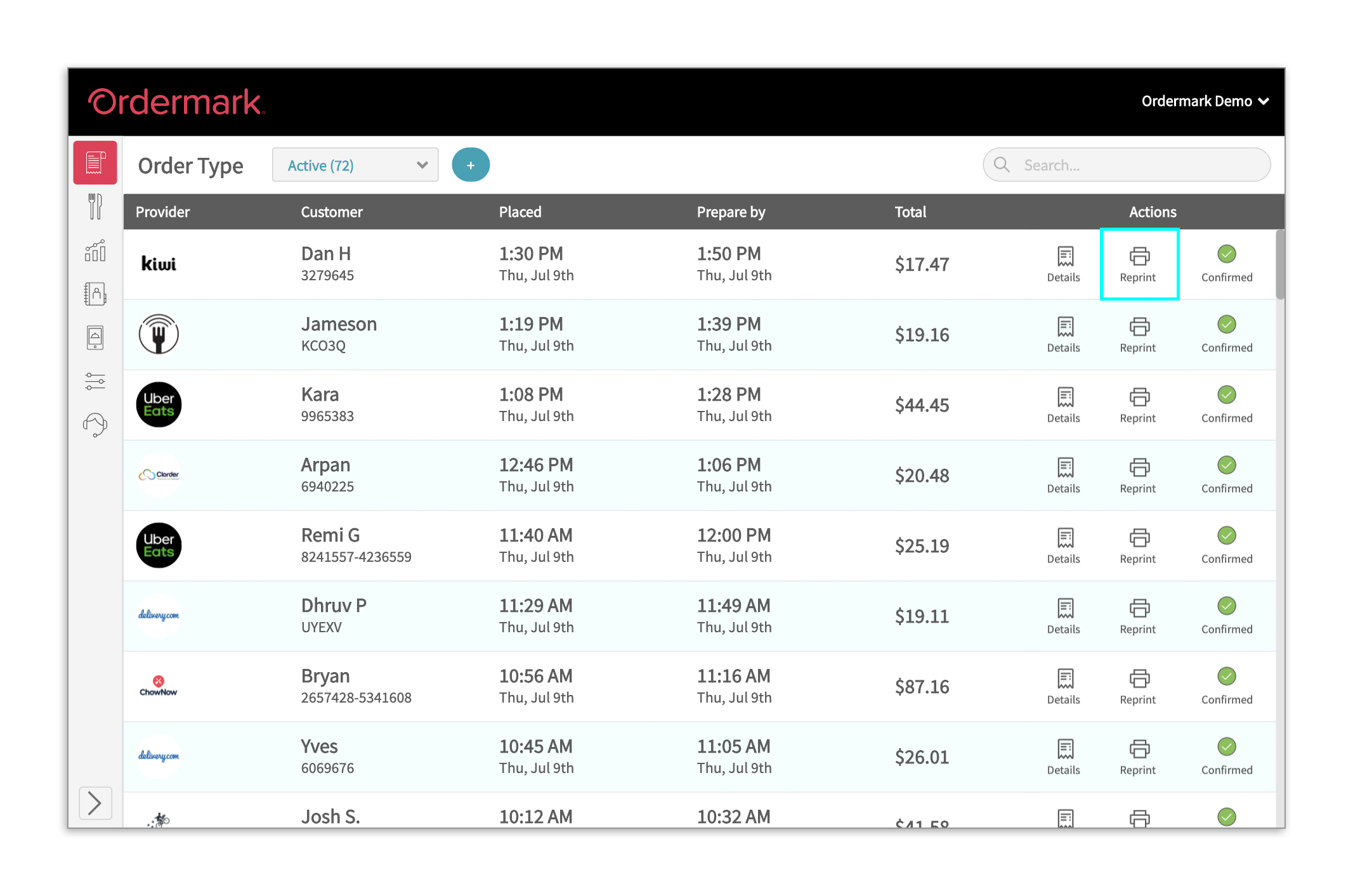Open the bar chart Reports sidebar icon
The image size is (1353, 896).
[95, 250]
